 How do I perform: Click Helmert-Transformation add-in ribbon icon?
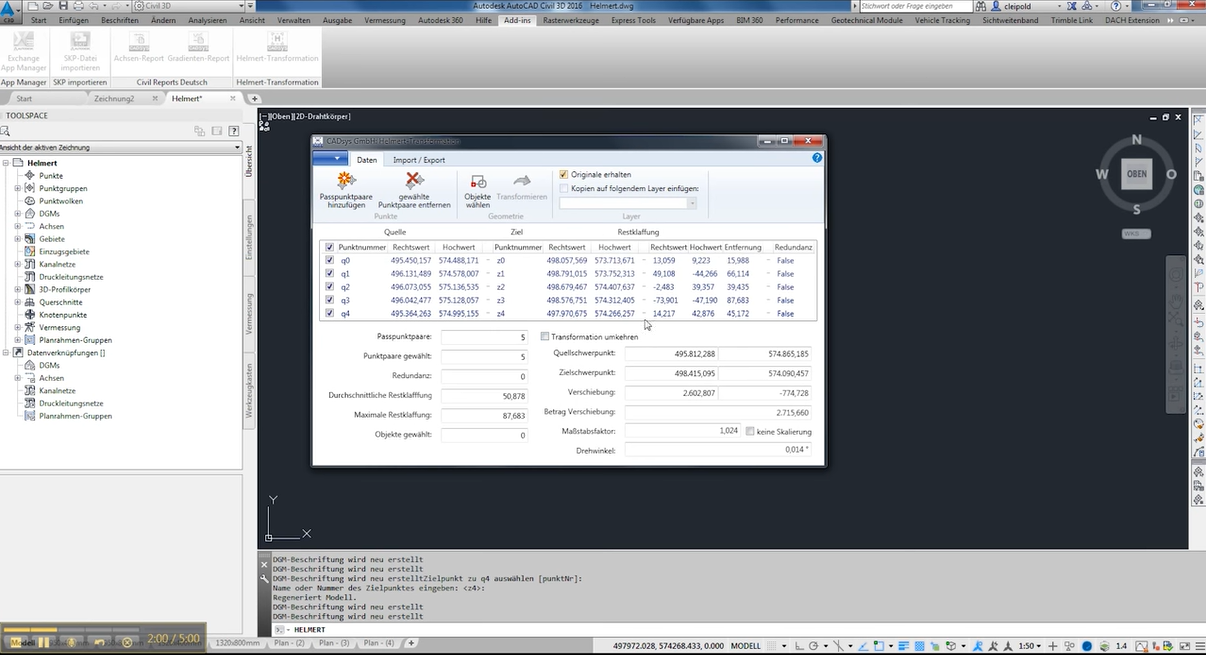[x=278, y=42]
